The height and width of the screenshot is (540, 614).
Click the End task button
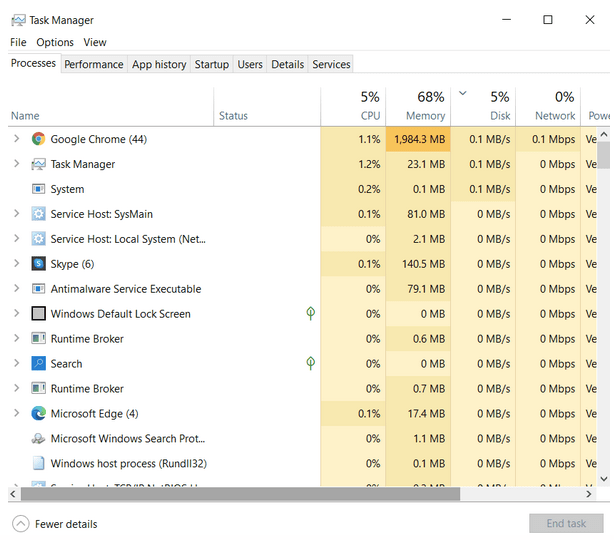pos(566,524)
